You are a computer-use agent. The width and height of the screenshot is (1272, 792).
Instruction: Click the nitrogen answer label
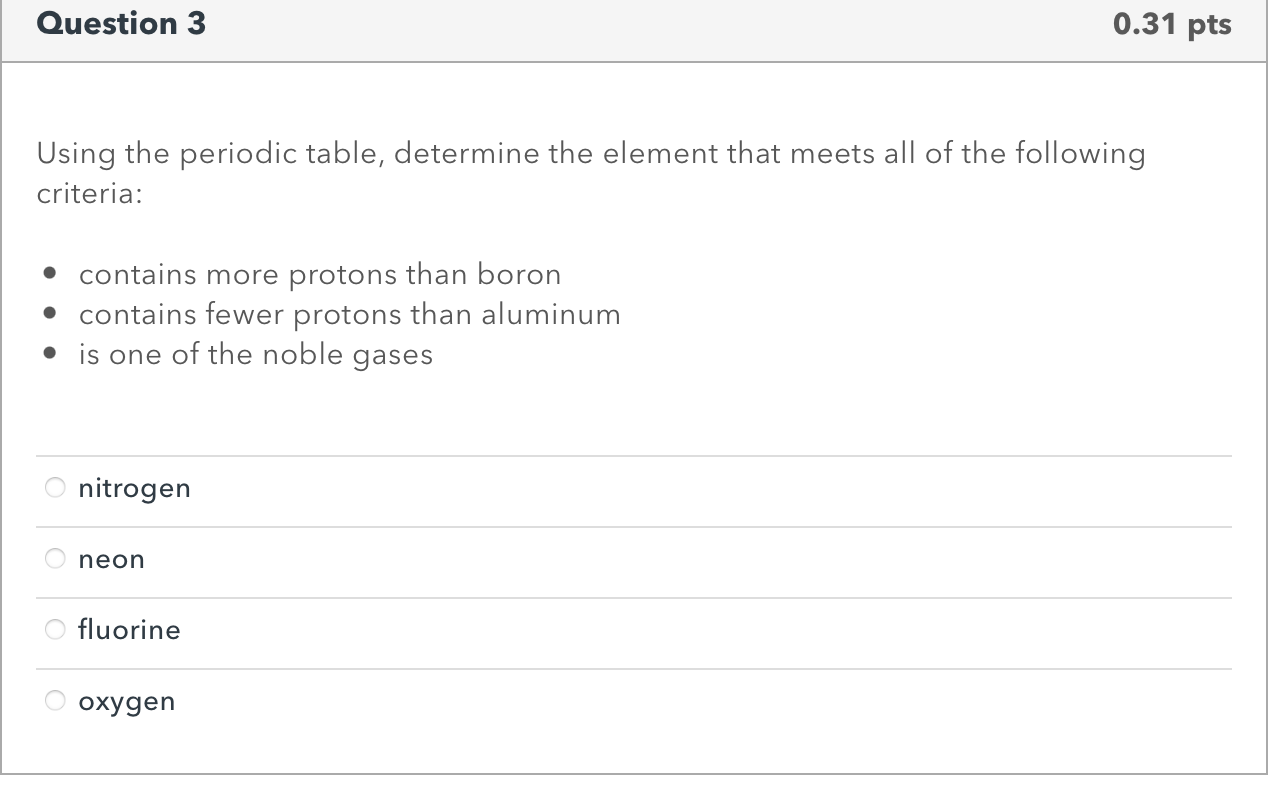[x=134, y=488]
